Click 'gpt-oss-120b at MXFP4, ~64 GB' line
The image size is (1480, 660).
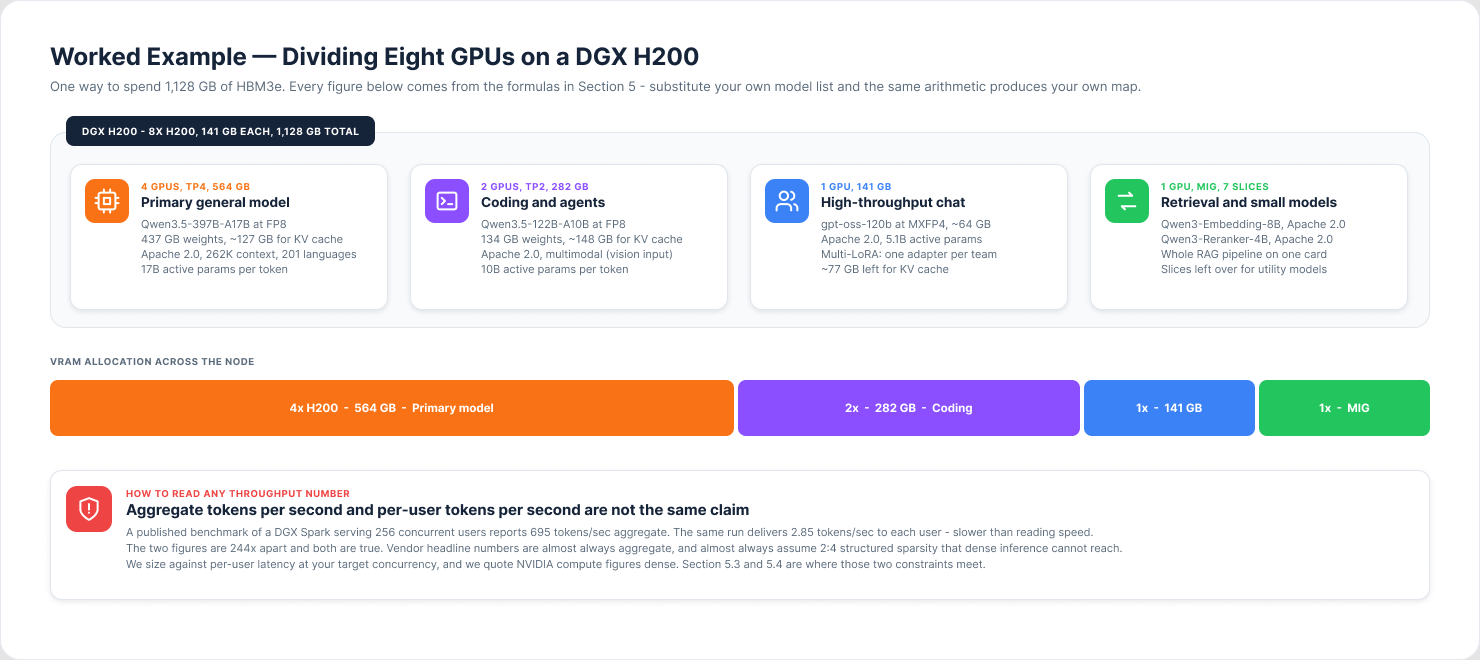pyautogui.click(x=906, y=225)
